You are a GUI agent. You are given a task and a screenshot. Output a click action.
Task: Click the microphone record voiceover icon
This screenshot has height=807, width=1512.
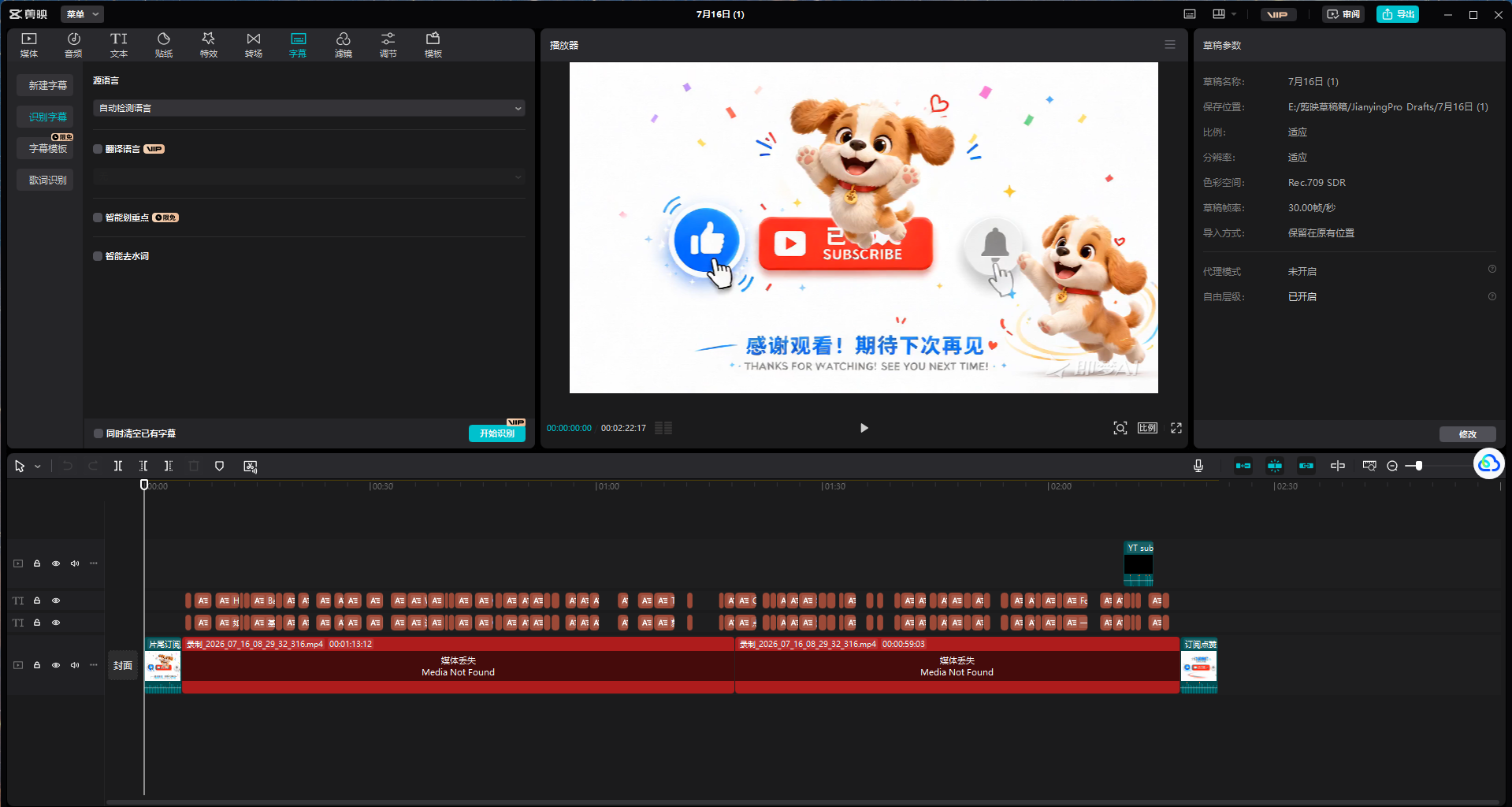1198,466
